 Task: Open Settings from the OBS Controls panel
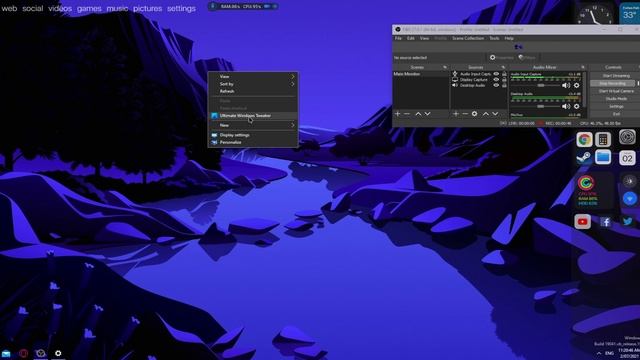click(616, 107)
